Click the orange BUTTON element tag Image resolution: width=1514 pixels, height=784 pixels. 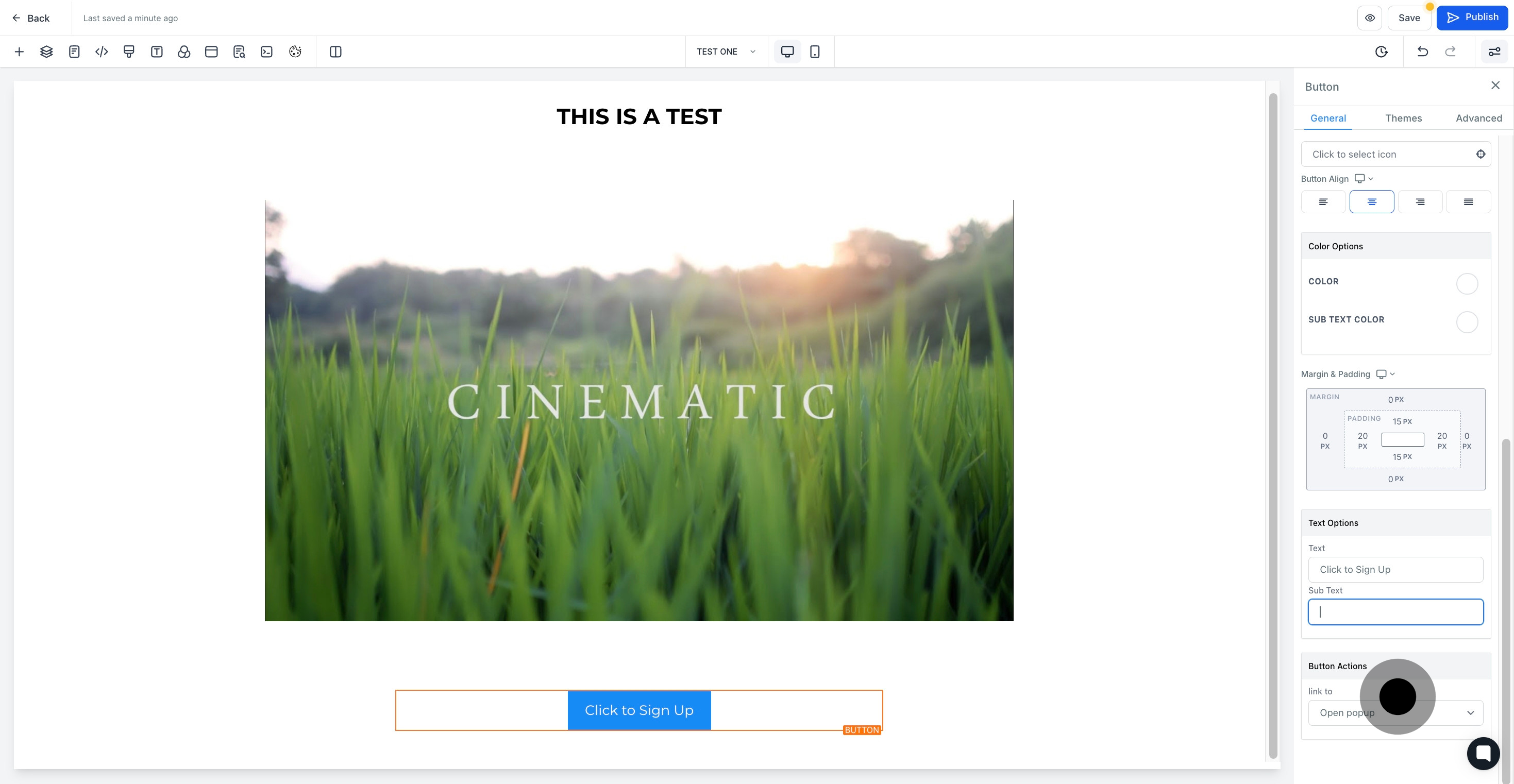click(x=862, y=730)
